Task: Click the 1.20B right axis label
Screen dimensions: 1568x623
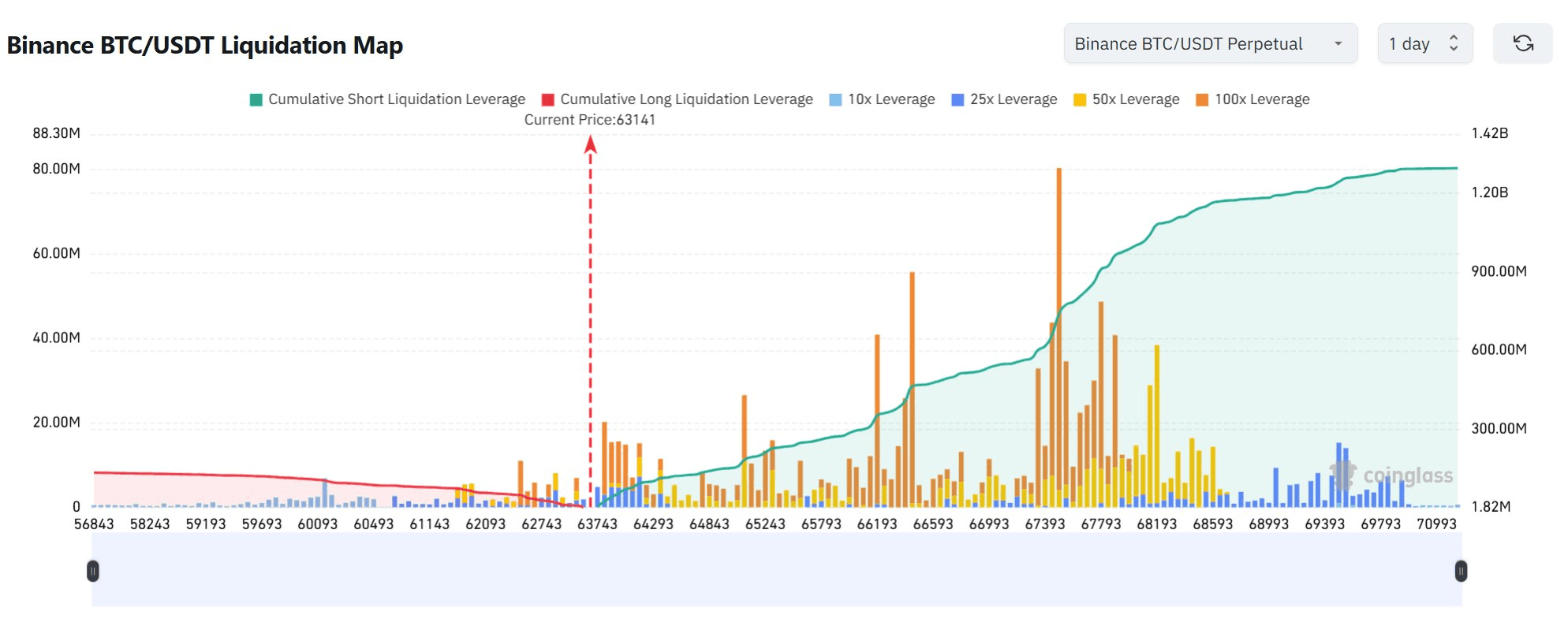Action: coord(1490,192)
